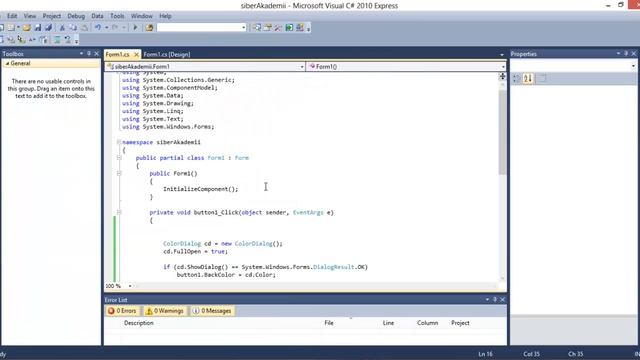Sort Error List by File column
Viewport: 640px width, 360px height.
pos(329,323)
